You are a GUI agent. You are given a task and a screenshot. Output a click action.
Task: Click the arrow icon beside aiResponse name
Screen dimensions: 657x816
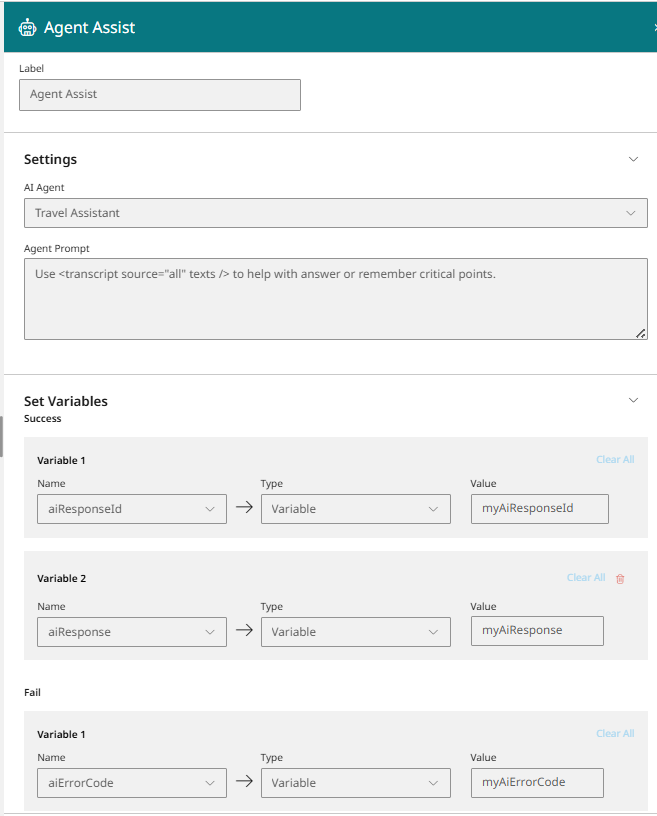click(x=244, y=630)
